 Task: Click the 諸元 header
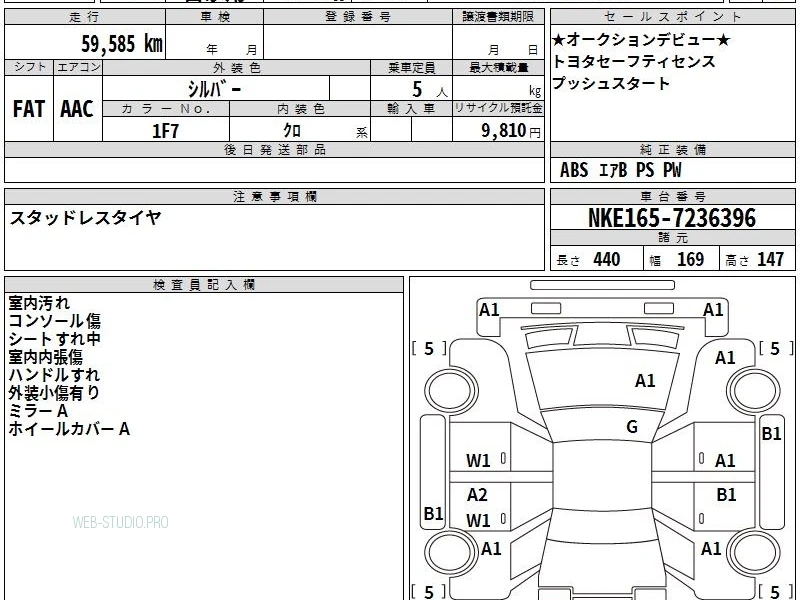[x=672, y=237]
